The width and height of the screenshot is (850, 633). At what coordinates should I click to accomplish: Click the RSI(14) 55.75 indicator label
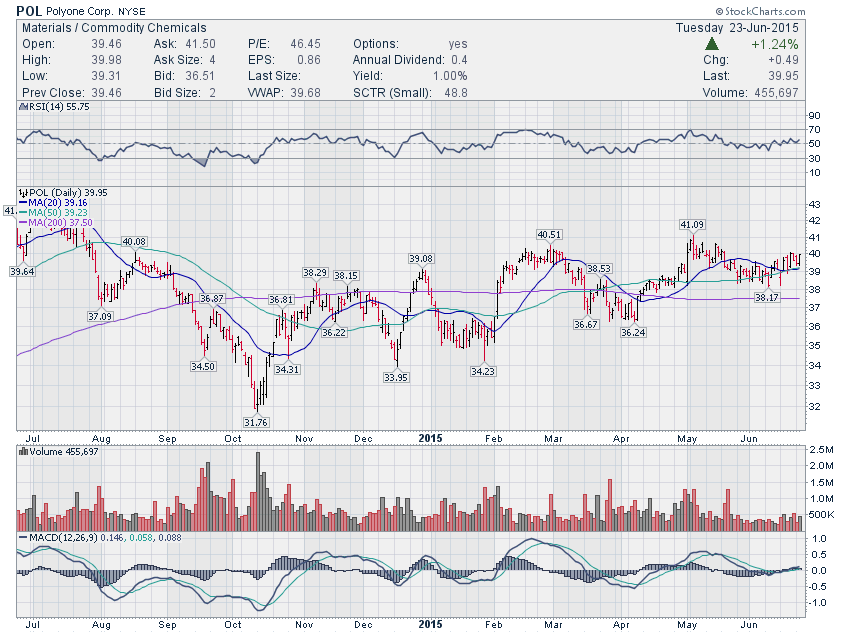coord(59,107)
